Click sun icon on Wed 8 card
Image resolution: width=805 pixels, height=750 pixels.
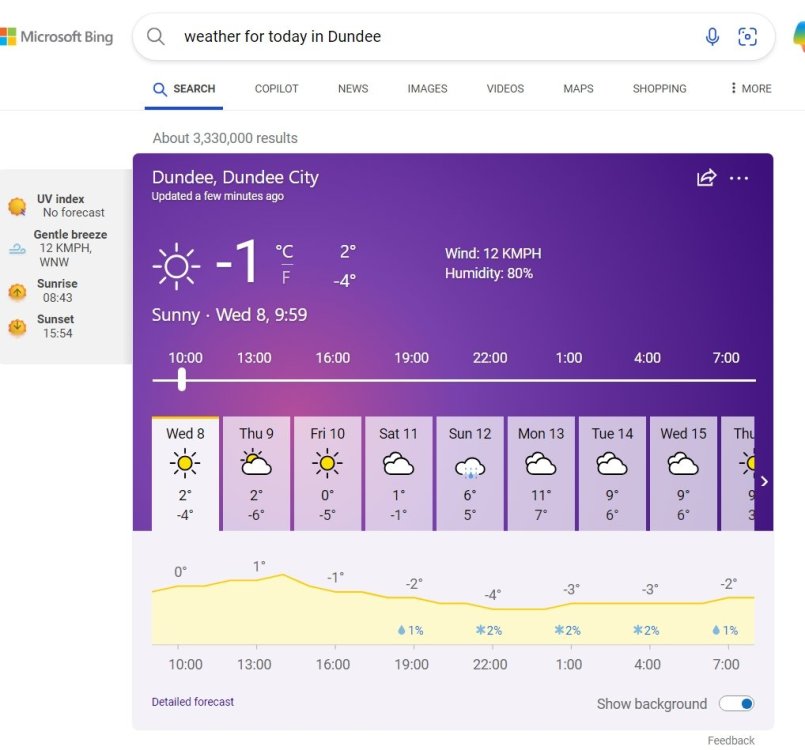185,463
